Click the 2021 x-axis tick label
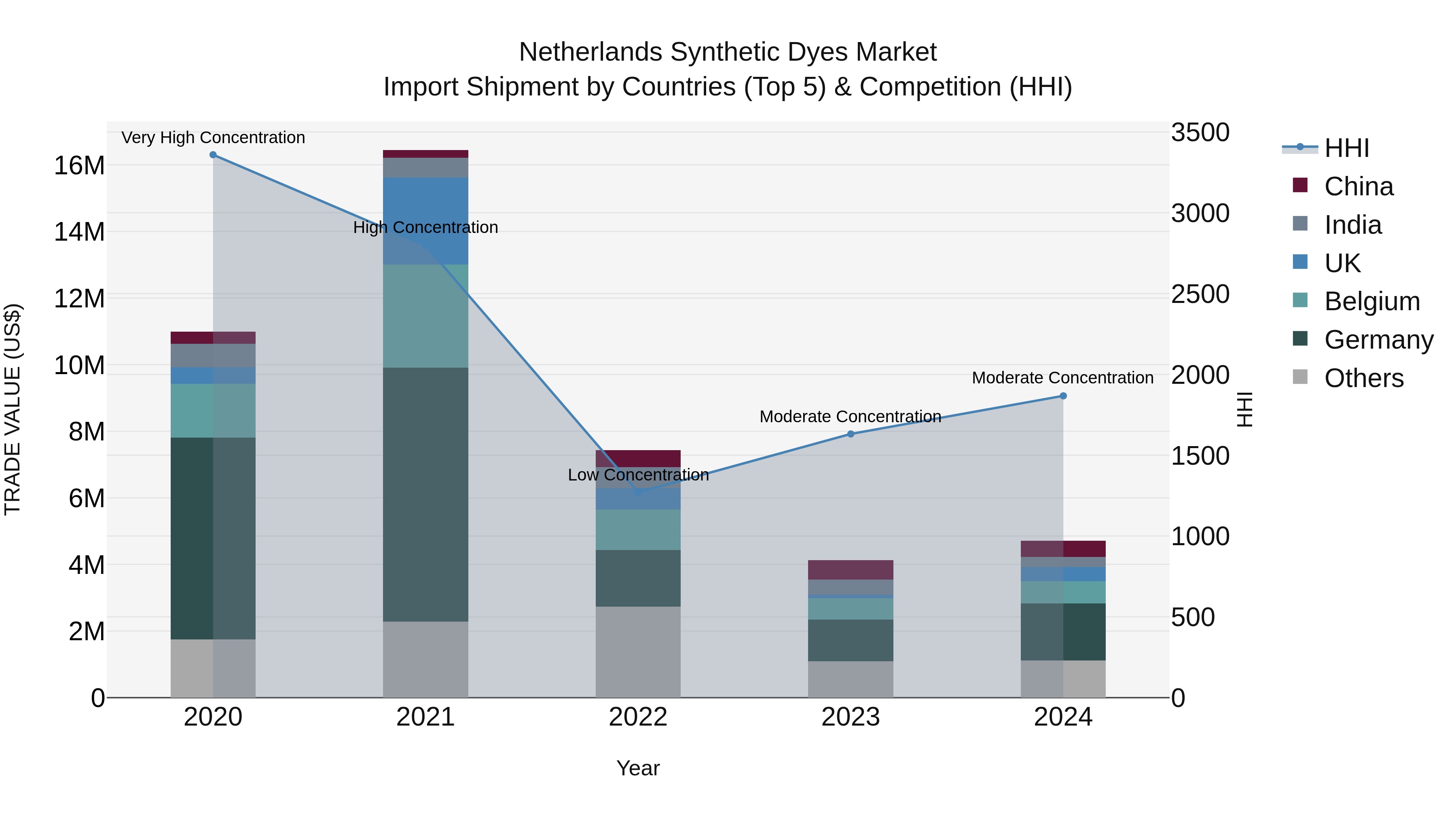Screen dimensions: 1456x819 (425, 717)
